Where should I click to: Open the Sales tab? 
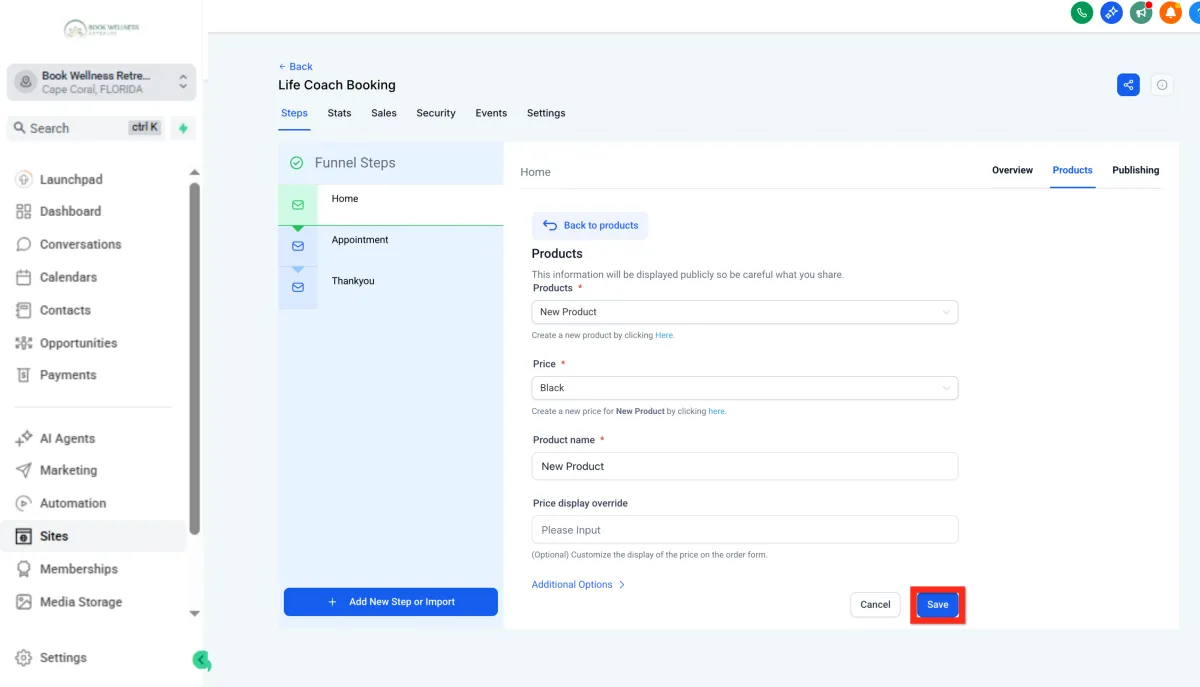384,113
